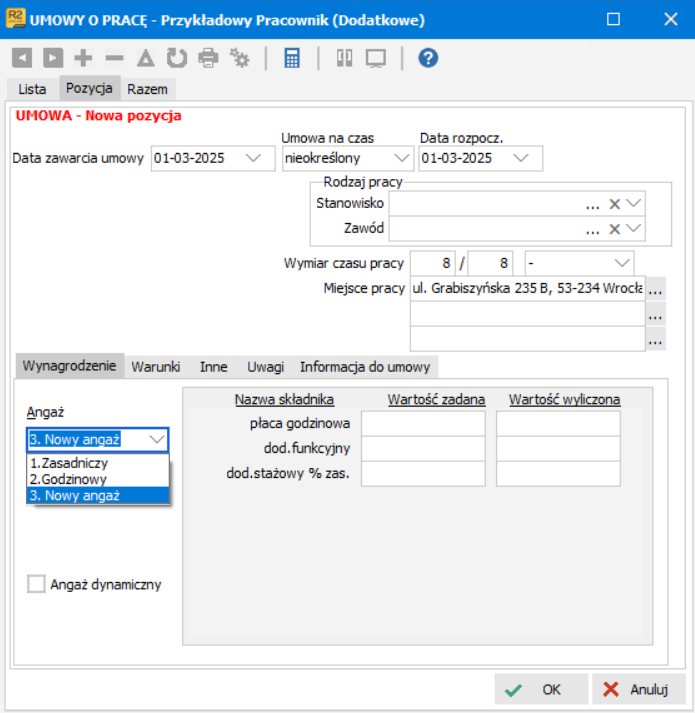Open the Informacja do umowy tab
Image resolution: width=695 pixels, height=713 pixels.
point(365,367)
